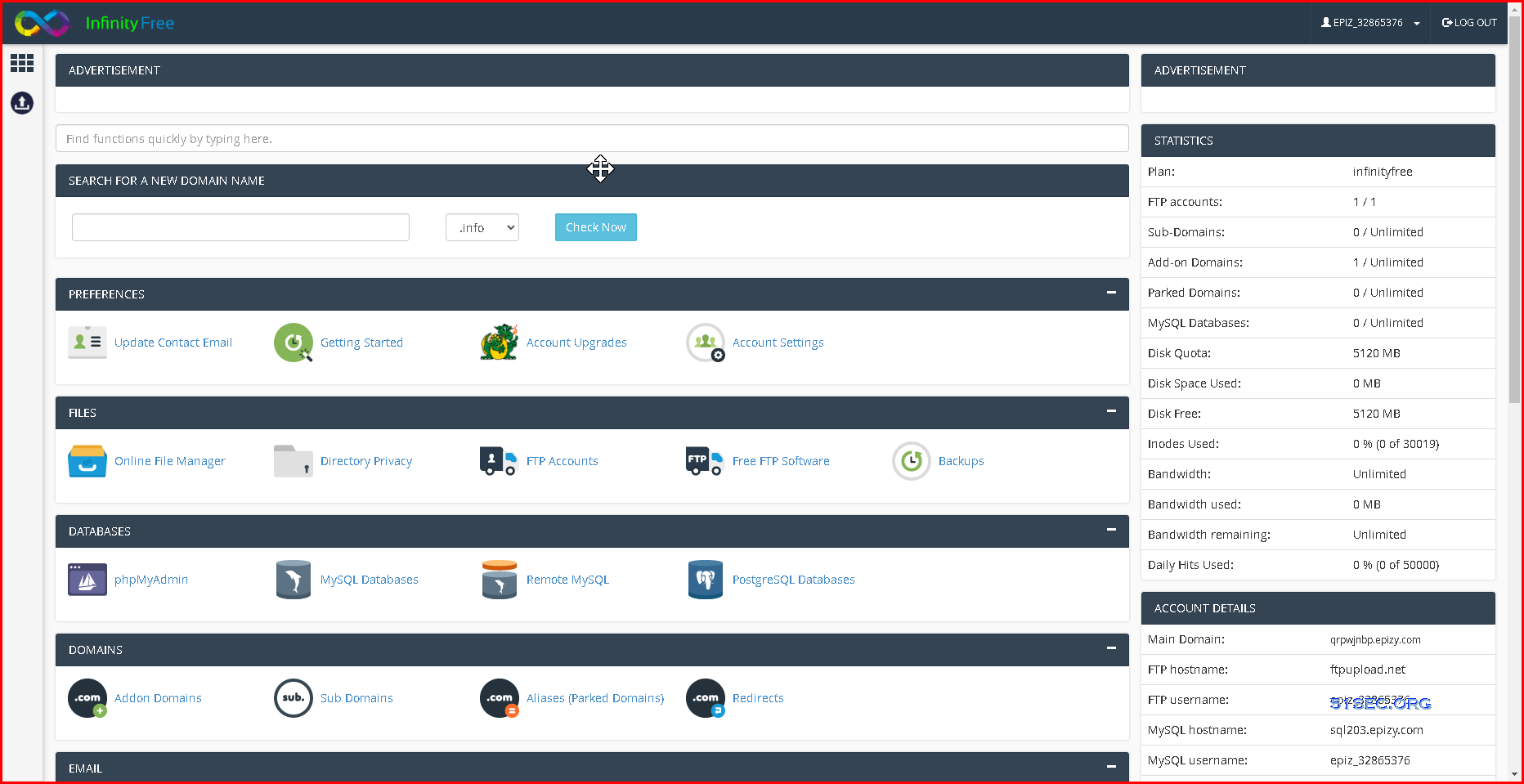The height and width of the screenshot is (784, 1524).
Task: Click the Disk Quota 5120 MB value
Action: coord(1377,353)
